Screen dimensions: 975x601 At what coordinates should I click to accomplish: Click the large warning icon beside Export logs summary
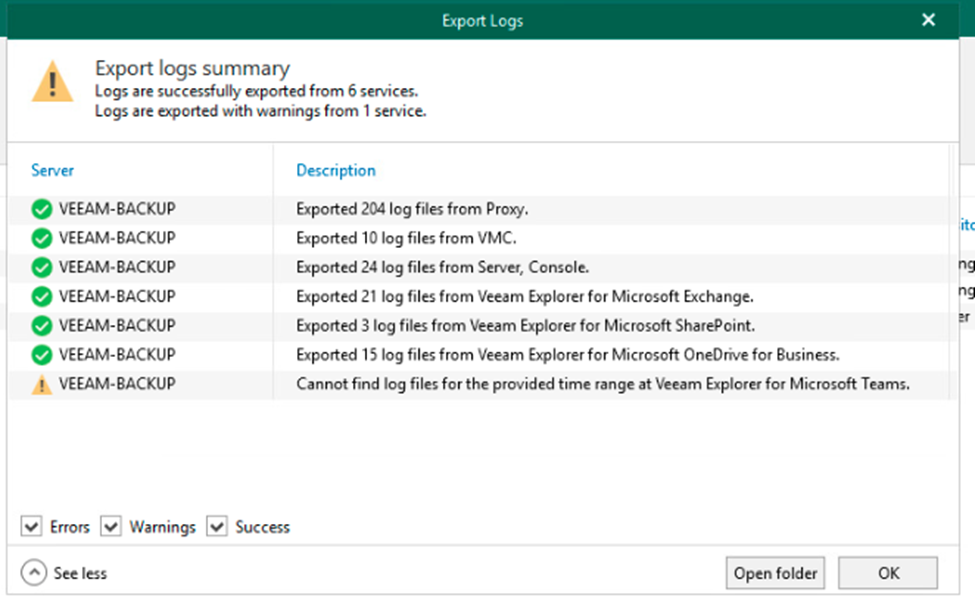coord(52,83)
